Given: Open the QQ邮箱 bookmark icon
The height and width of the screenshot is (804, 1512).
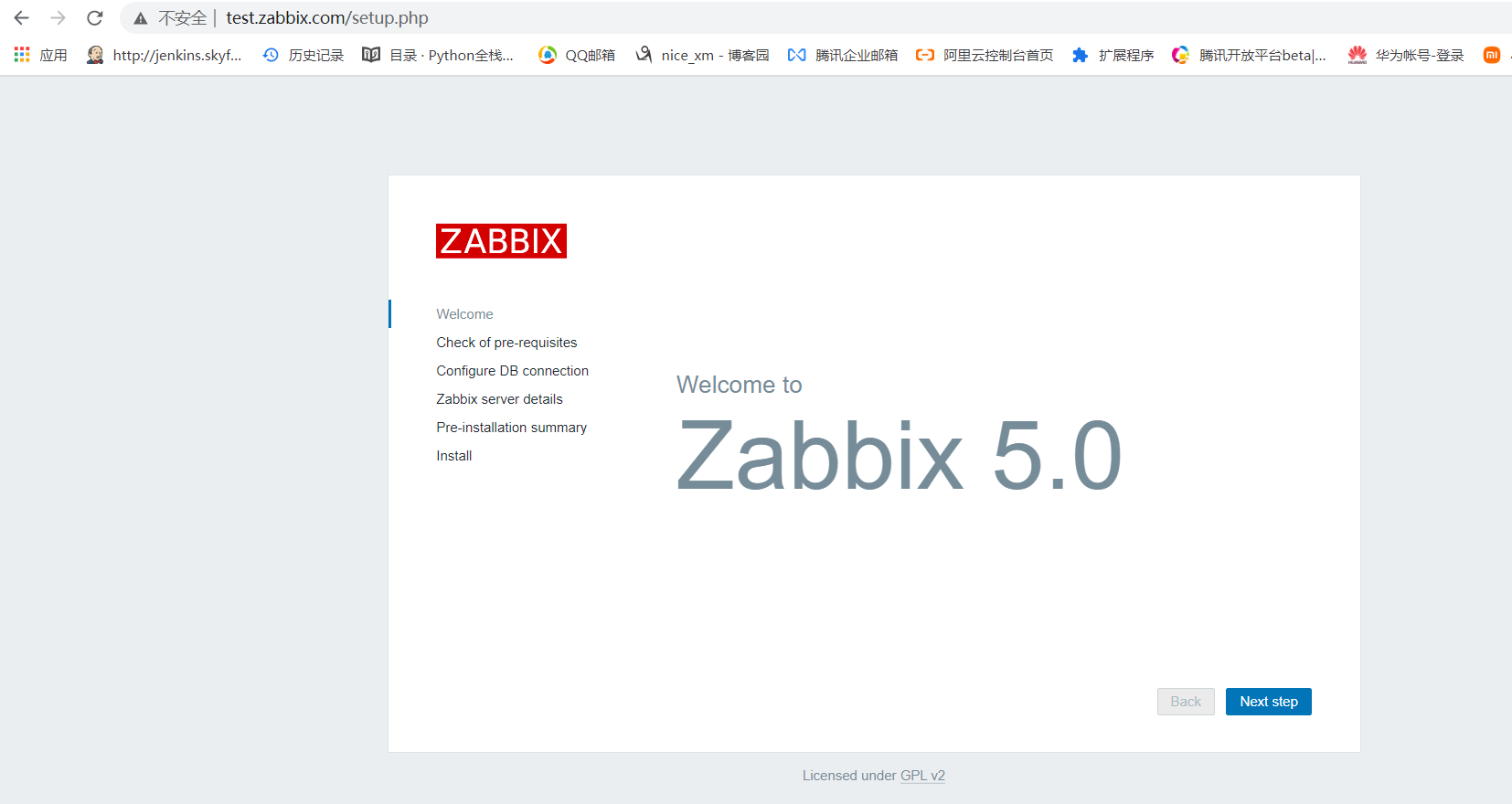Looking at the screenshot, I should [x=548, y=55].
